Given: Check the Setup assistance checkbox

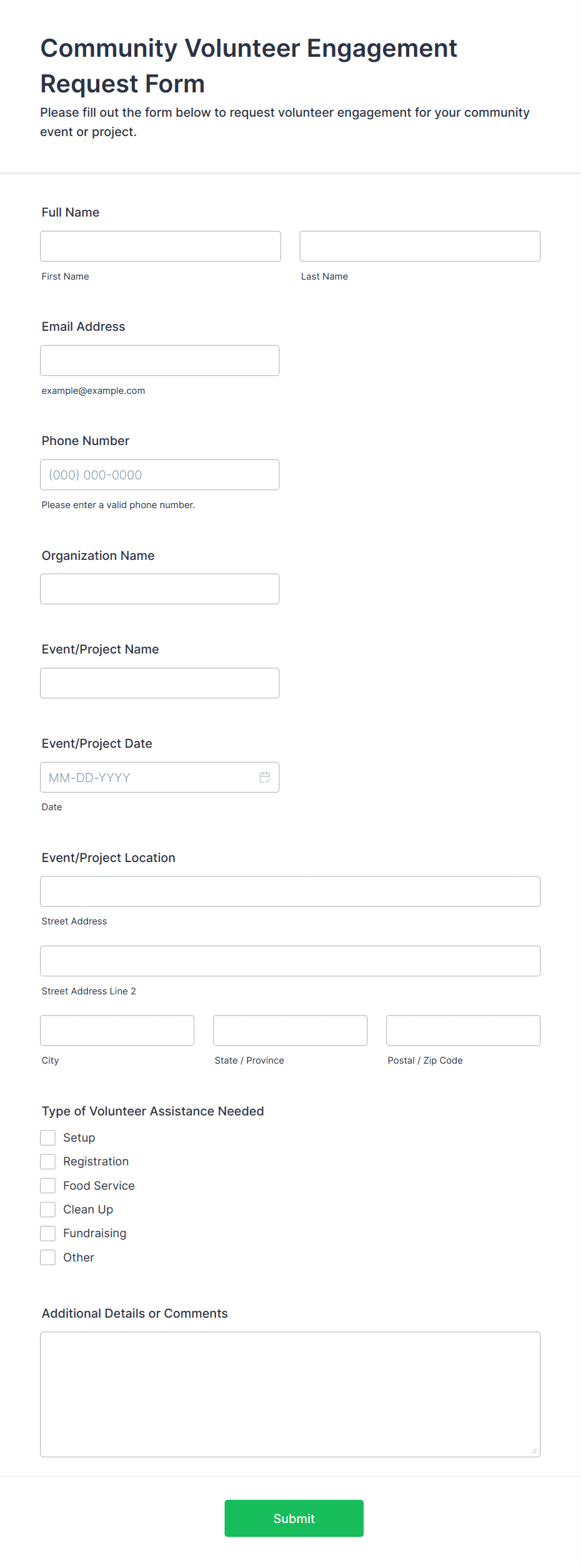Looking at the screenshot, I should point(48,1137).
